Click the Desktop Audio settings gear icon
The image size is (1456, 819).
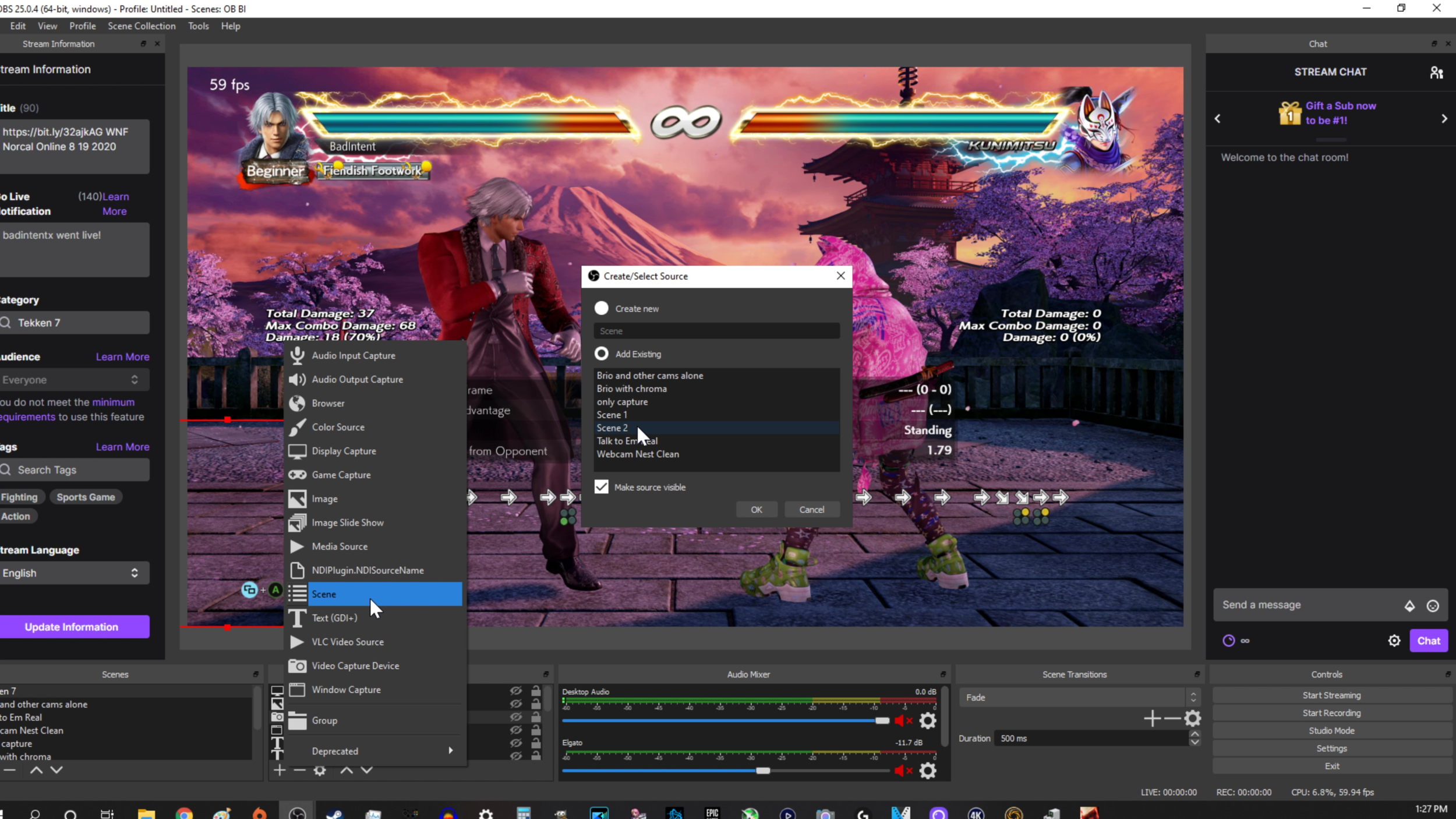point(927,721)
